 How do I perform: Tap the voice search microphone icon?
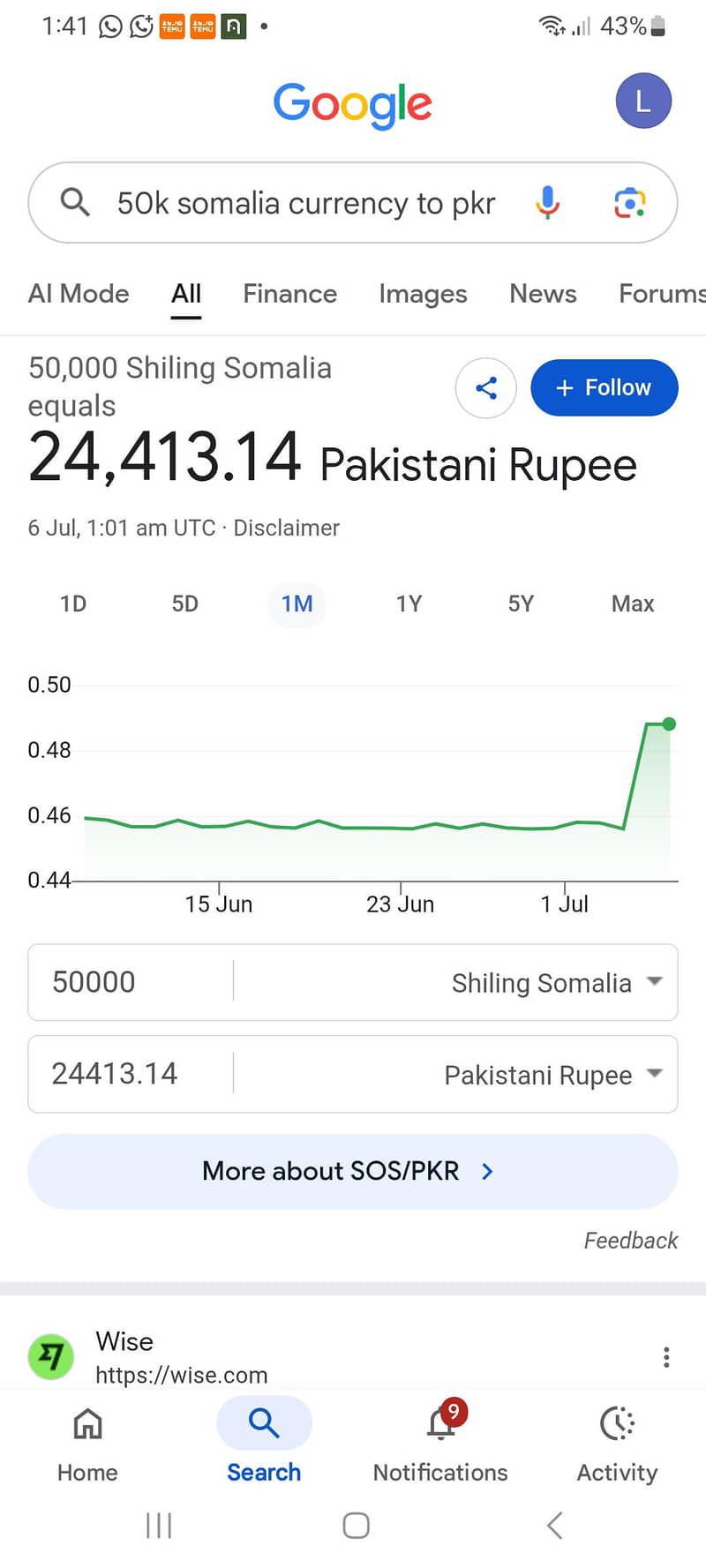pyautogui.click(x=547, y=202)
